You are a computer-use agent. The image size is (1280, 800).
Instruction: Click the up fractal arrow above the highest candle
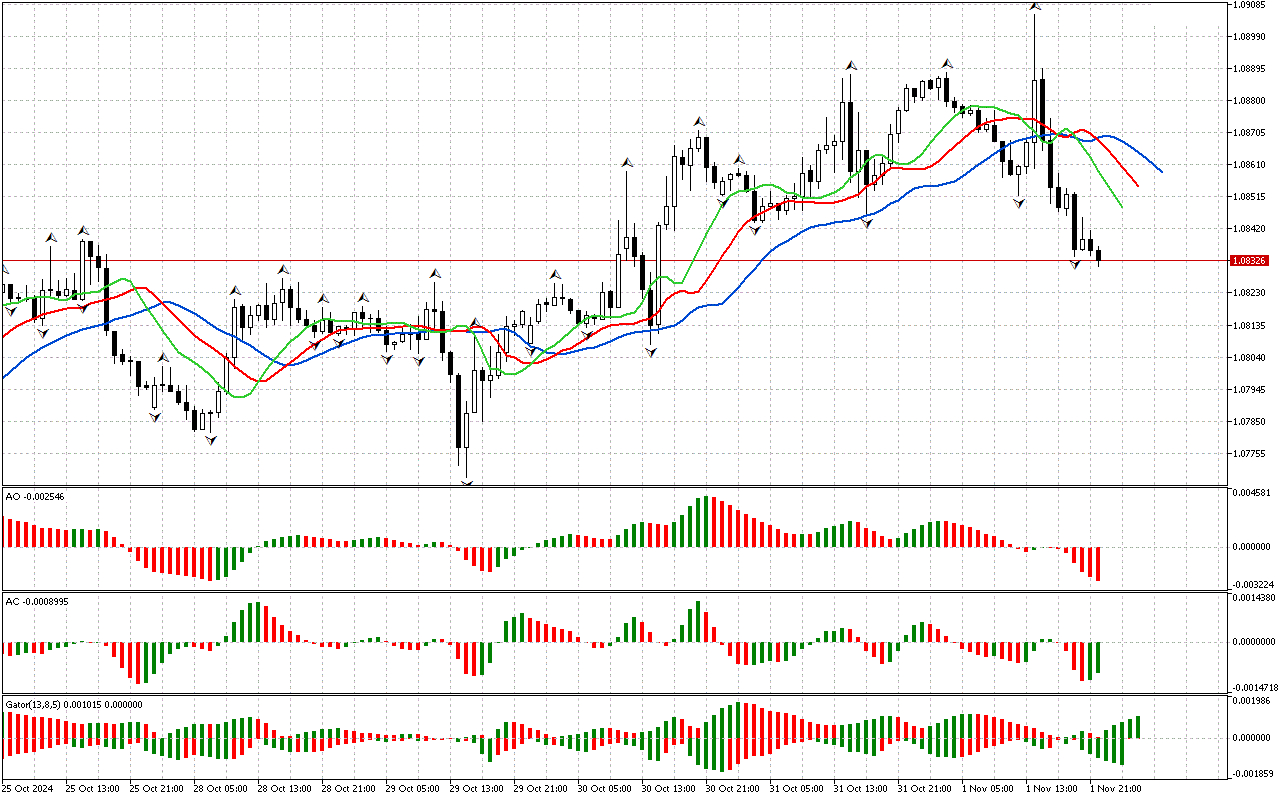coord(1034,6)
